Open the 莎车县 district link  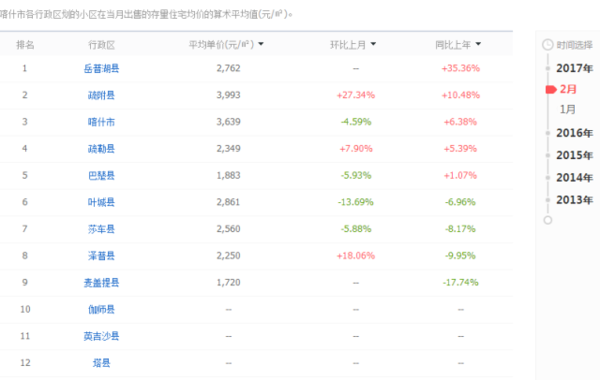[101, 229]
